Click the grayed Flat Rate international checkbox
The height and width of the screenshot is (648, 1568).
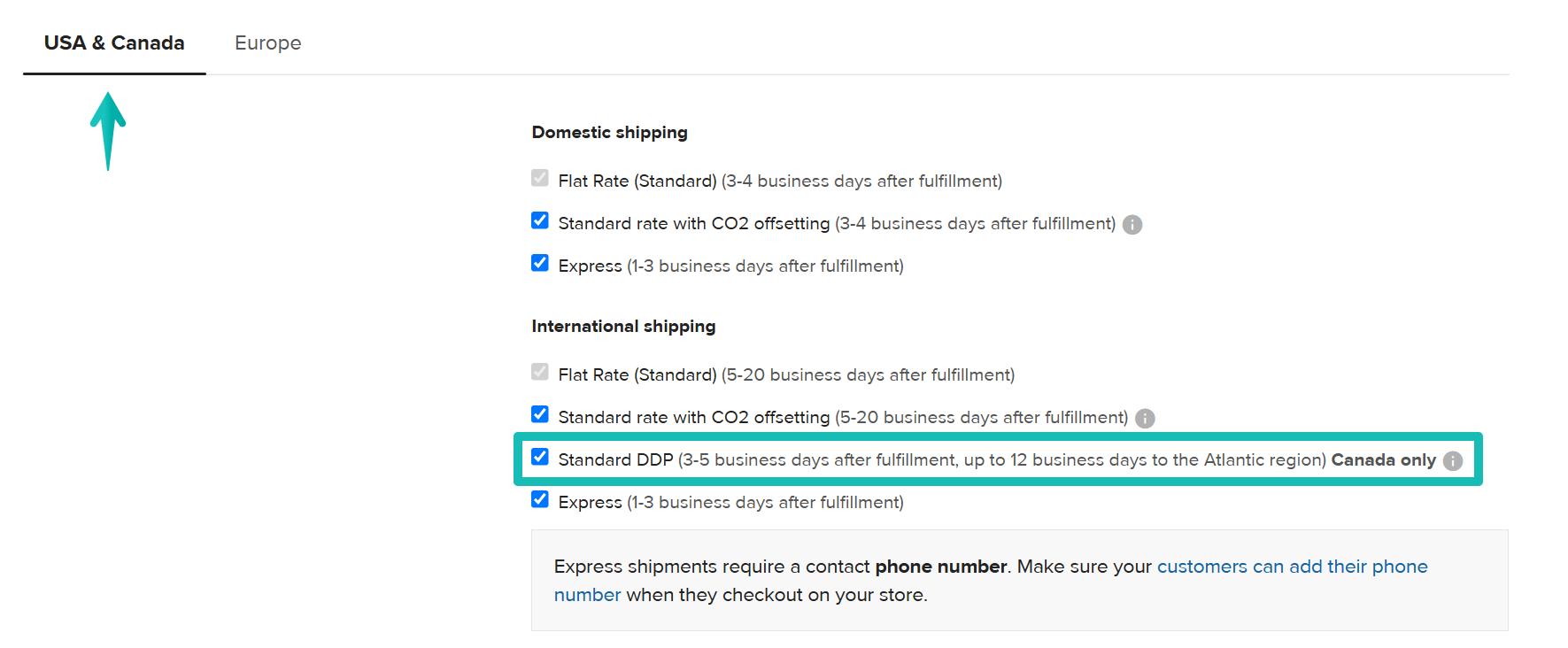coord(540,372)
